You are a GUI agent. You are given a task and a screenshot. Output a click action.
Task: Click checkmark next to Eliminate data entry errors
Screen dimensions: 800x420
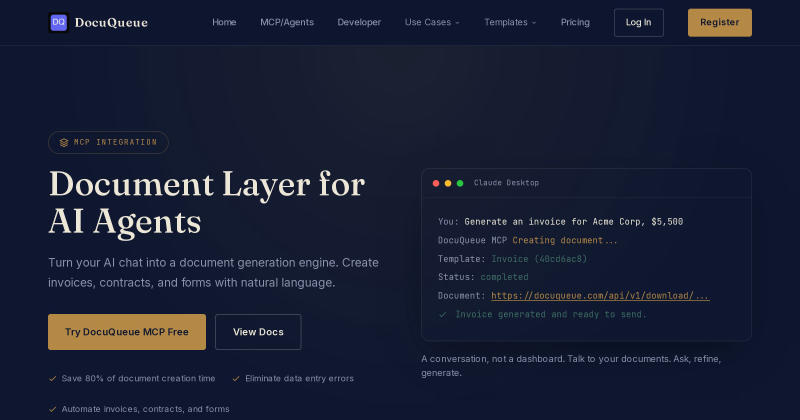coord(236,379)
